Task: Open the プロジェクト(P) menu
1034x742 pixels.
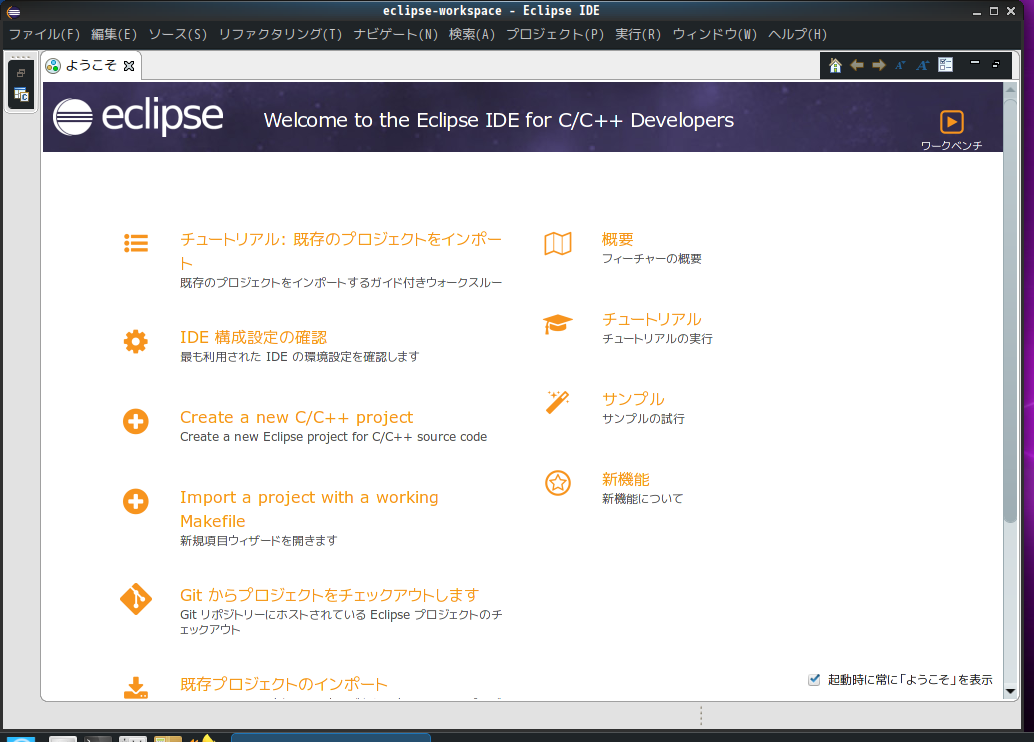Action: (555, 34)
